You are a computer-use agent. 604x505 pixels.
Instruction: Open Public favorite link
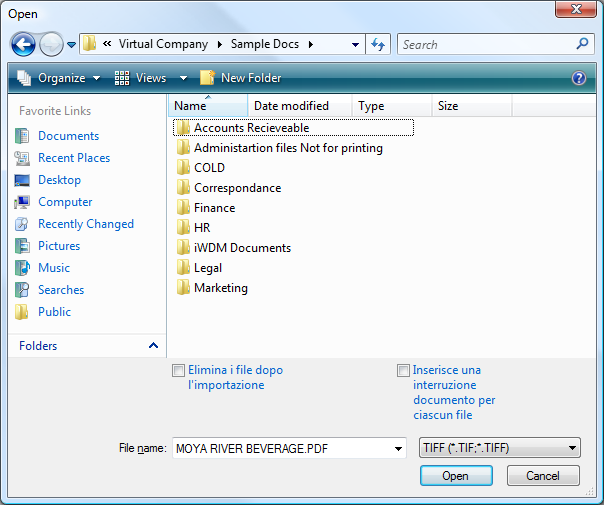[x=54, y=312]
